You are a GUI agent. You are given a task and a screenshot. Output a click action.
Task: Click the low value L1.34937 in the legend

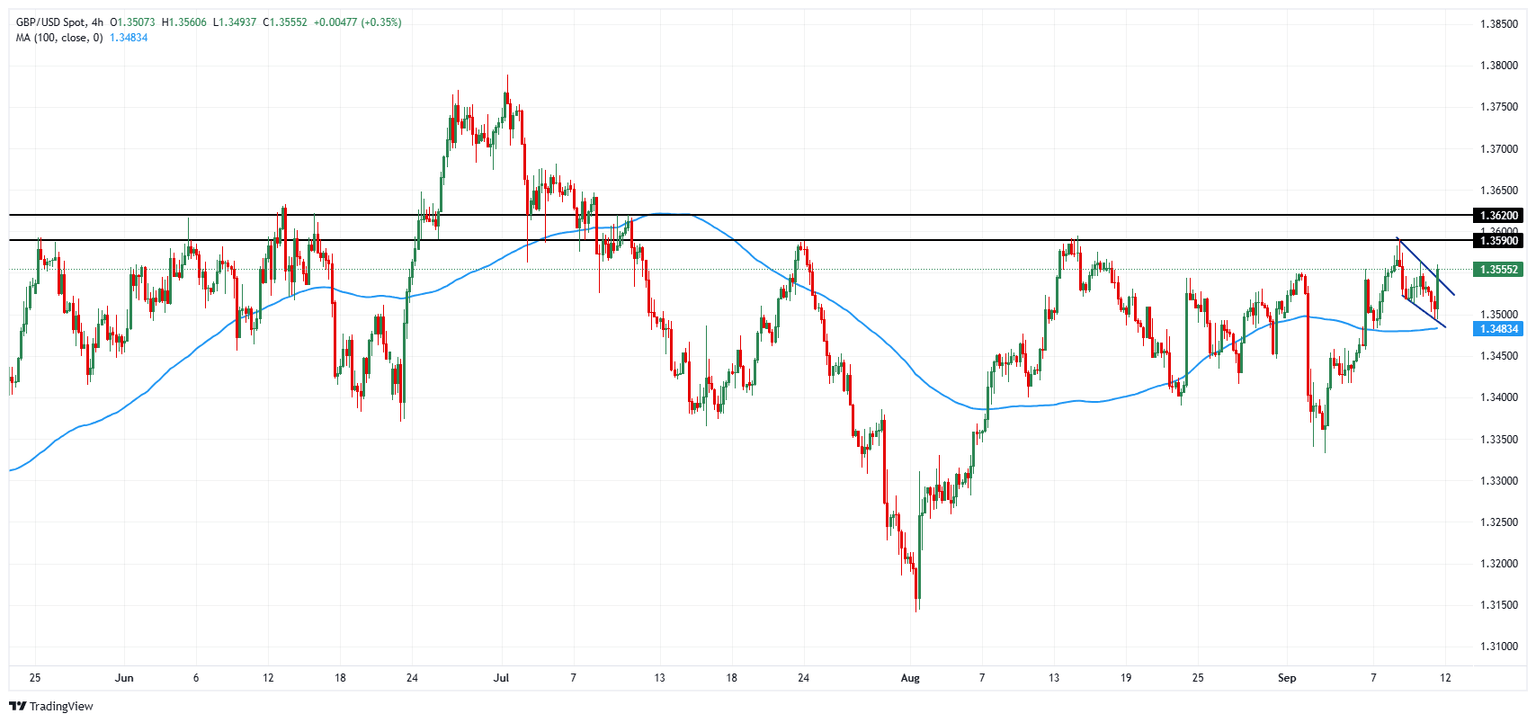pyautogui.click(x=233, y=18)
